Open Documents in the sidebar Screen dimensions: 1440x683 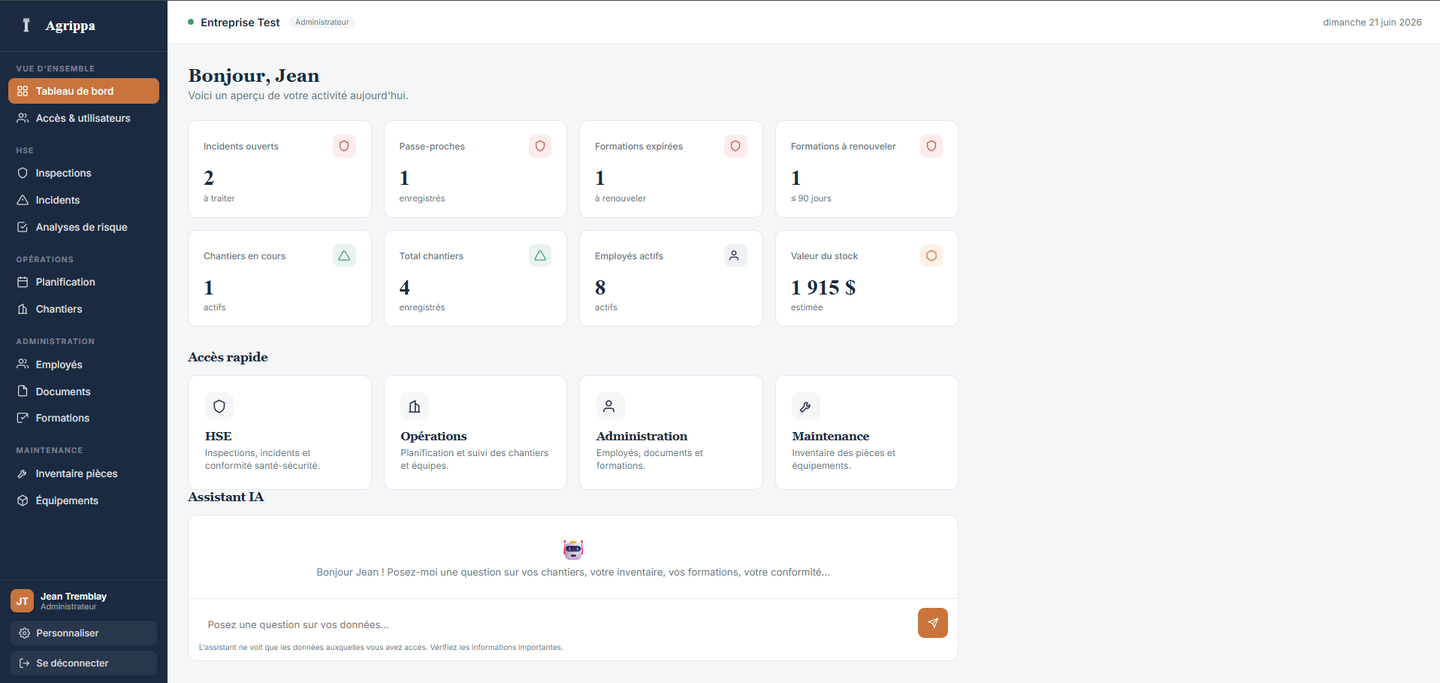click(83, 392)
